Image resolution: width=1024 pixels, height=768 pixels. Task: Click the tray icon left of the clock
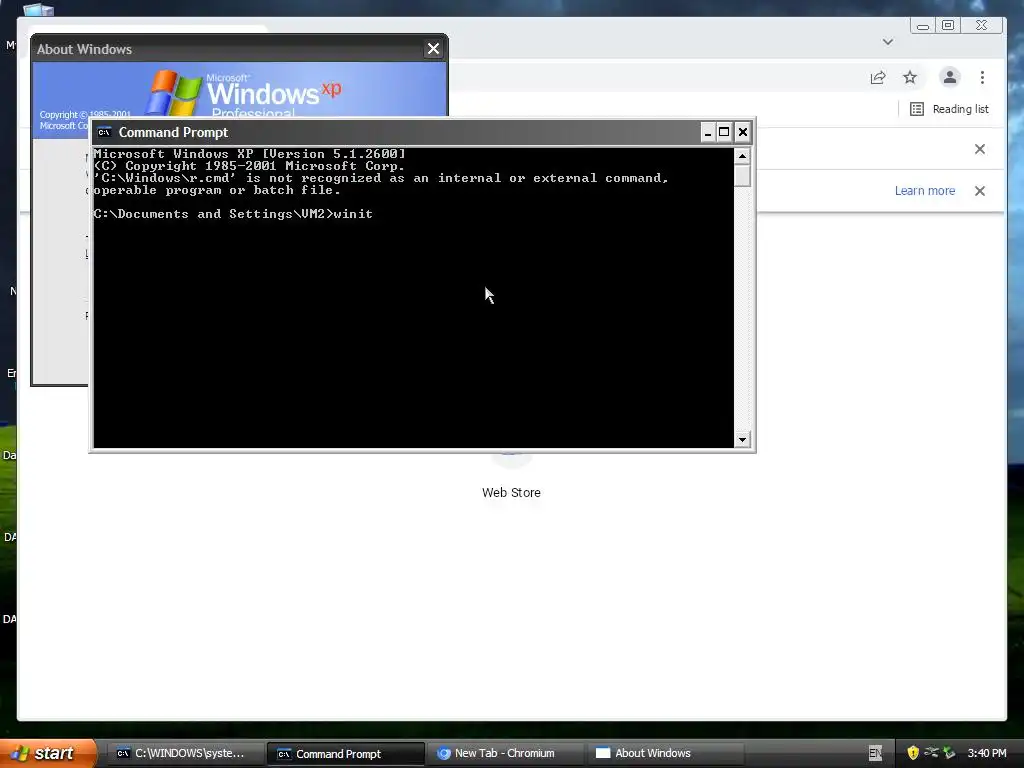click(x=949, y=753)
